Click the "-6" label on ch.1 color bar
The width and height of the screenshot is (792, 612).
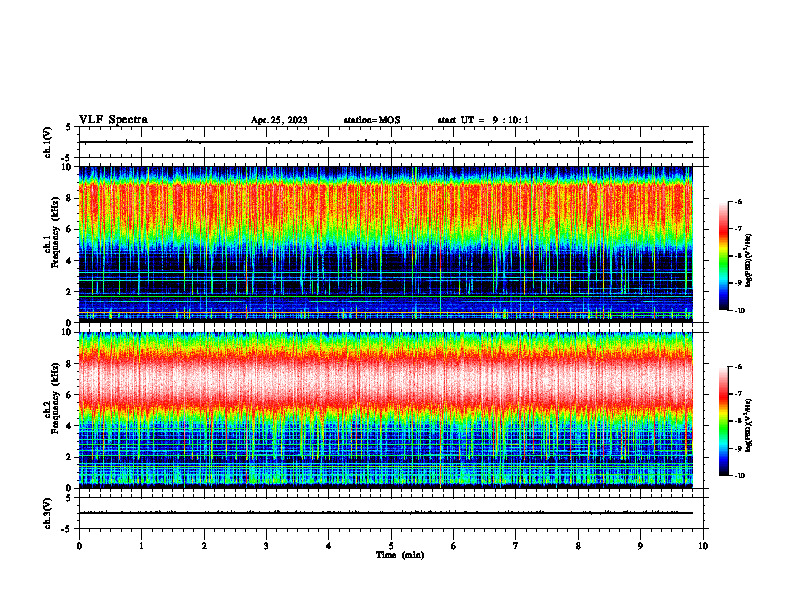point(738,202)
